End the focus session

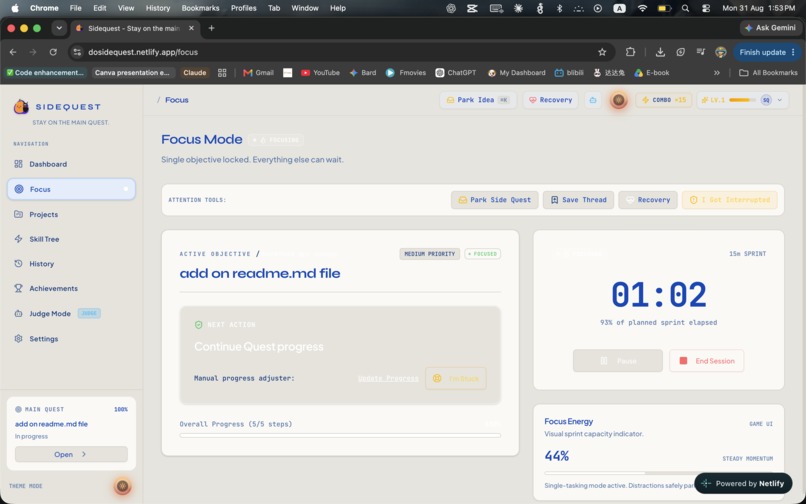[706, 361]
